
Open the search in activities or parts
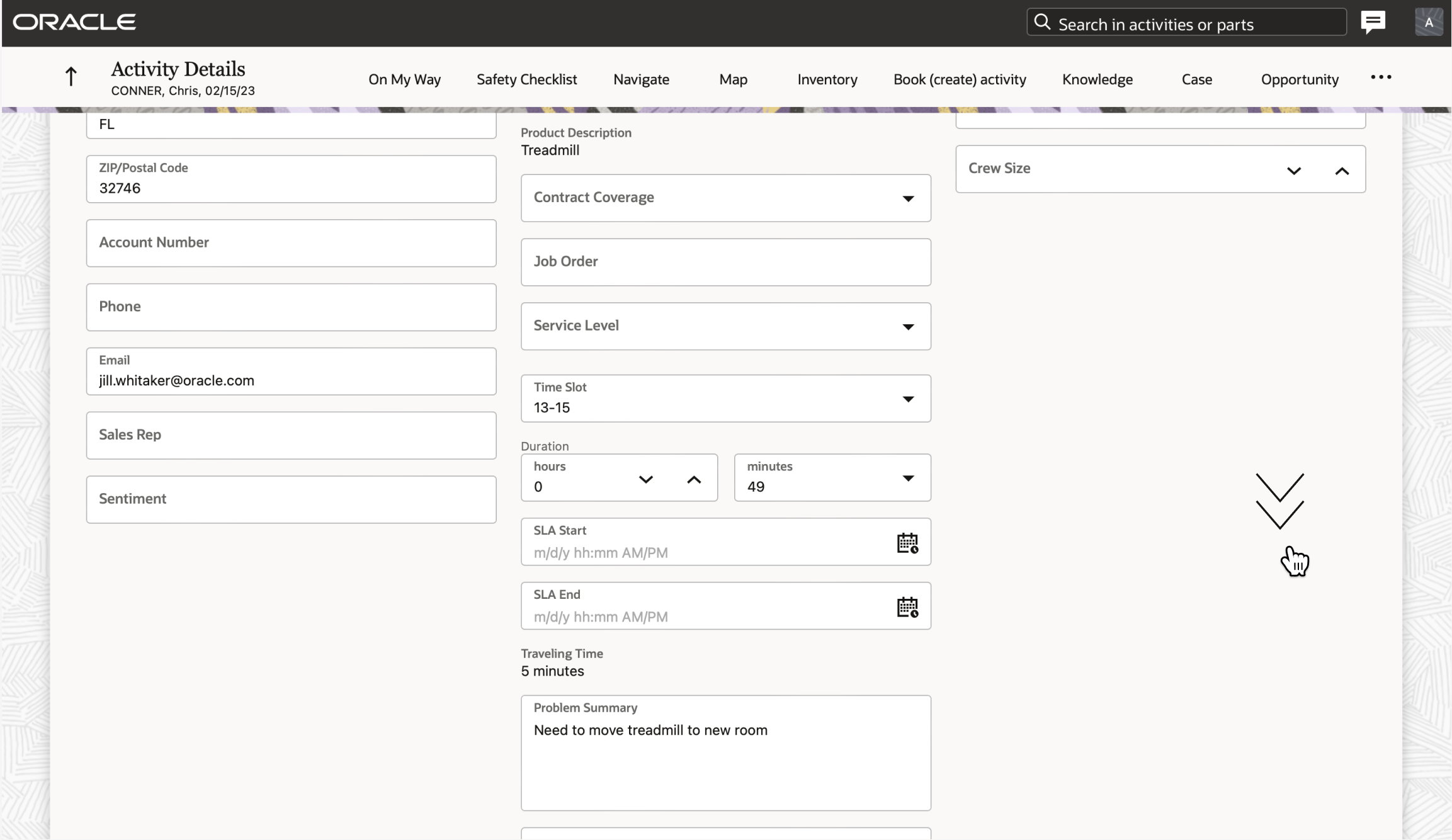1186,22
